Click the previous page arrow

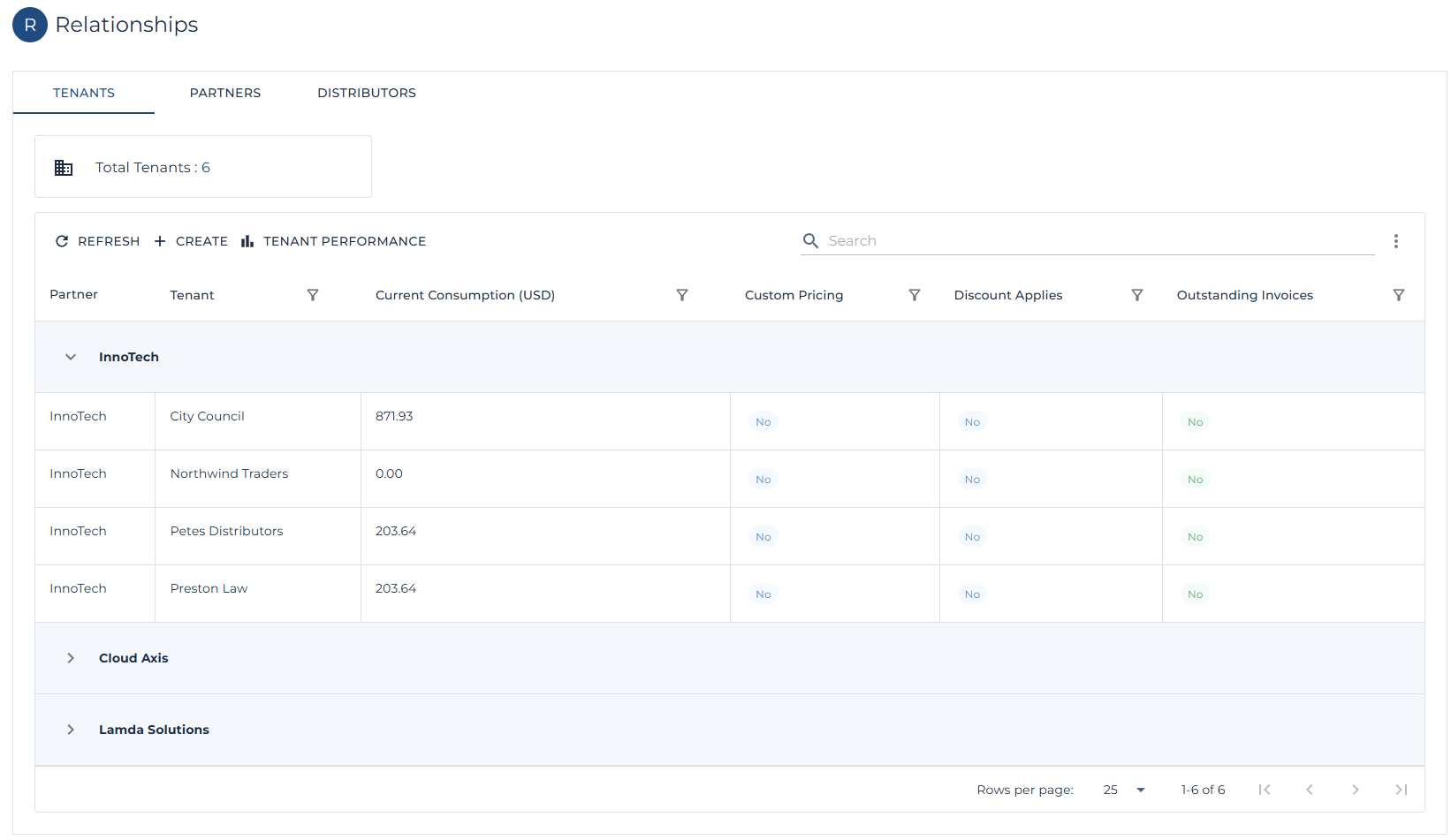pyautogui.click(x=1310, y=790)
